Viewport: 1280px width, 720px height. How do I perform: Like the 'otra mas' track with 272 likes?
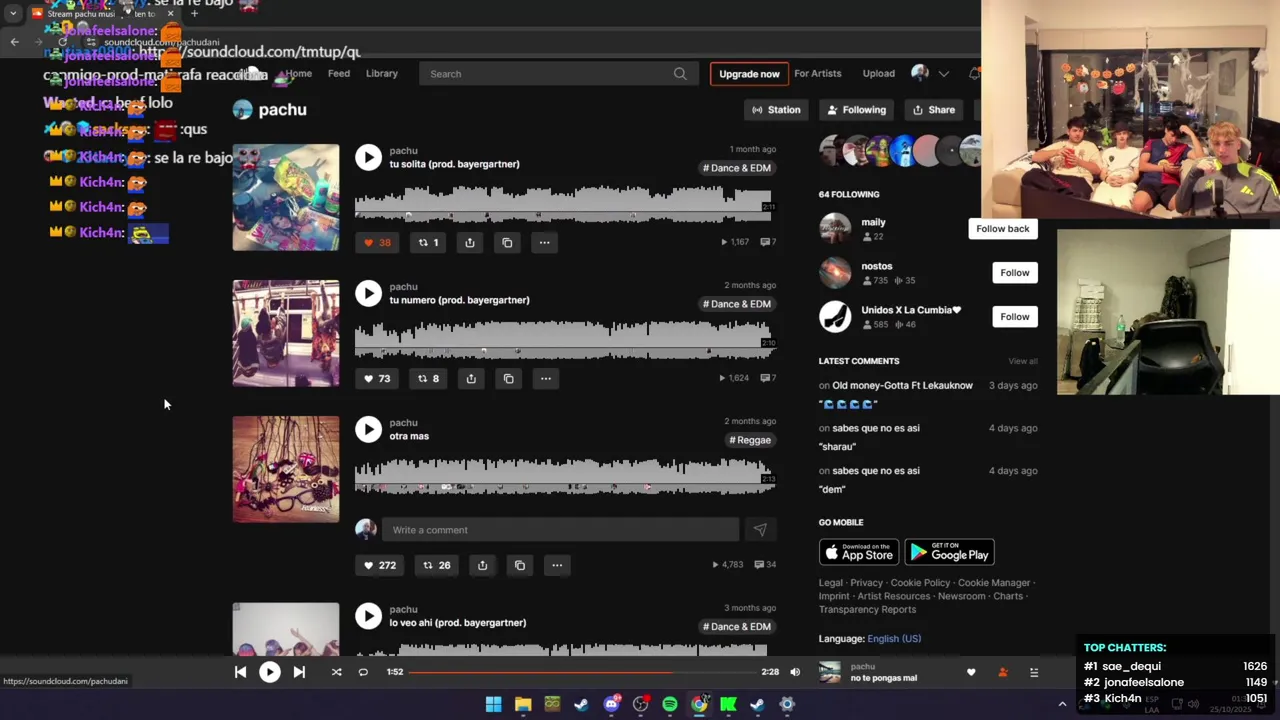[x=380, y=565]
